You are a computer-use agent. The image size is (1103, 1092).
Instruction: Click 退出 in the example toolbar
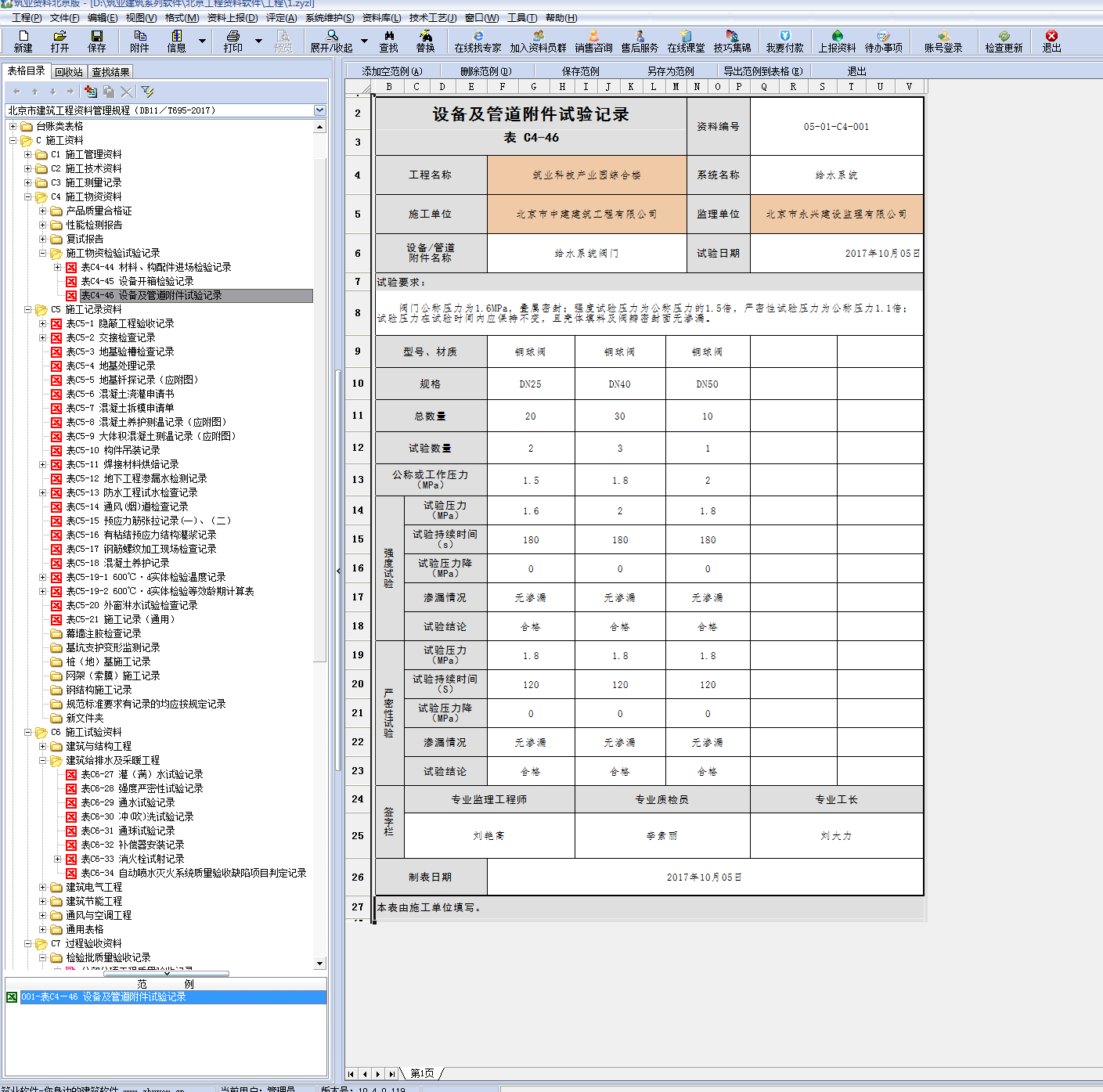(857, 71)
